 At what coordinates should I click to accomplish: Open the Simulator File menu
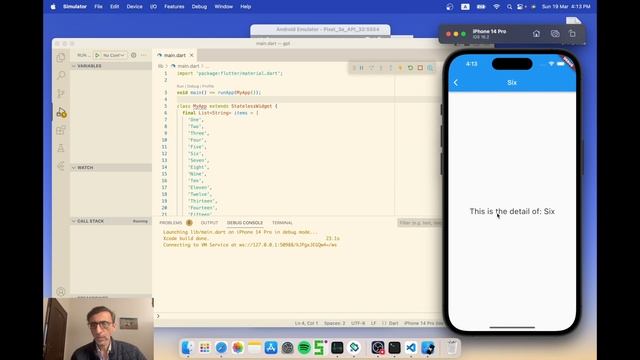[x=98, y=7]
